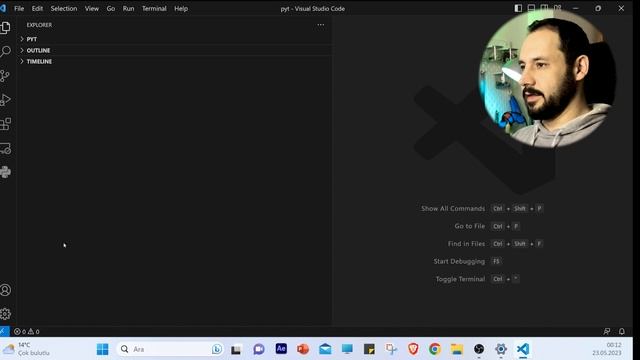
Task: Open the Windows Start menu
Action: [102, 349]
